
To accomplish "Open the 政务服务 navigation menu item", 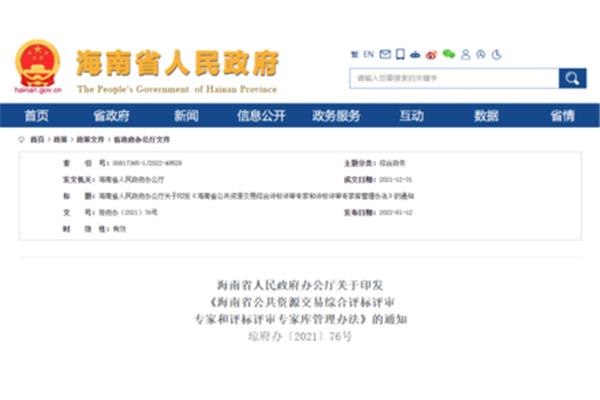I will click(x=336, y=116).
